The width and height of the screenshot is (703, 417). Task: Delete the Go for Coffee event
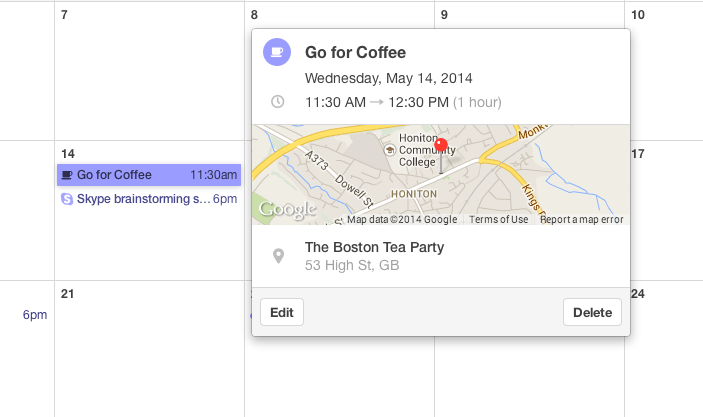592,312
